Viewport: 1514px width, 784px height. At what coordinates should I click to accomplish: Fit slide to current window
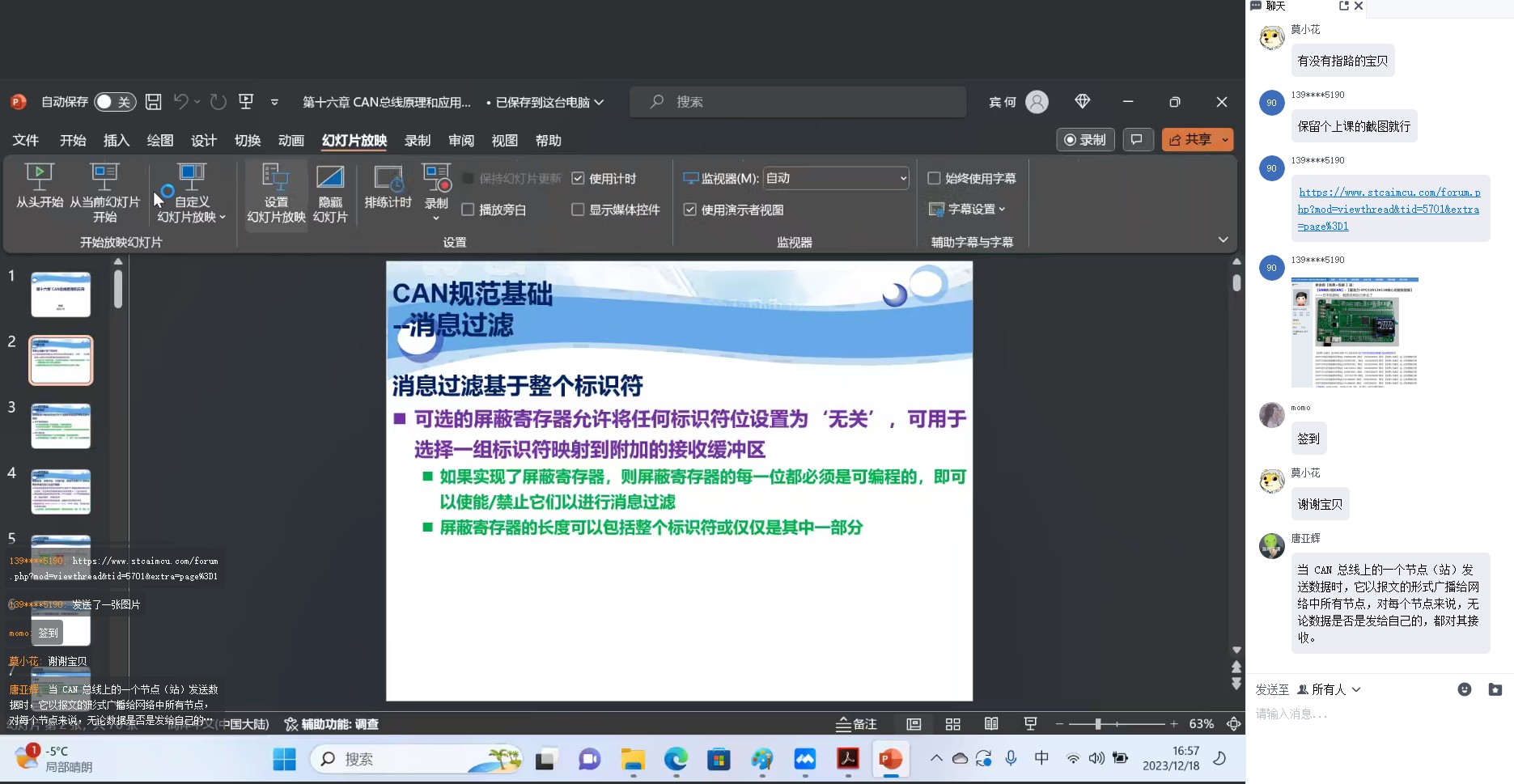[1234, 724]
